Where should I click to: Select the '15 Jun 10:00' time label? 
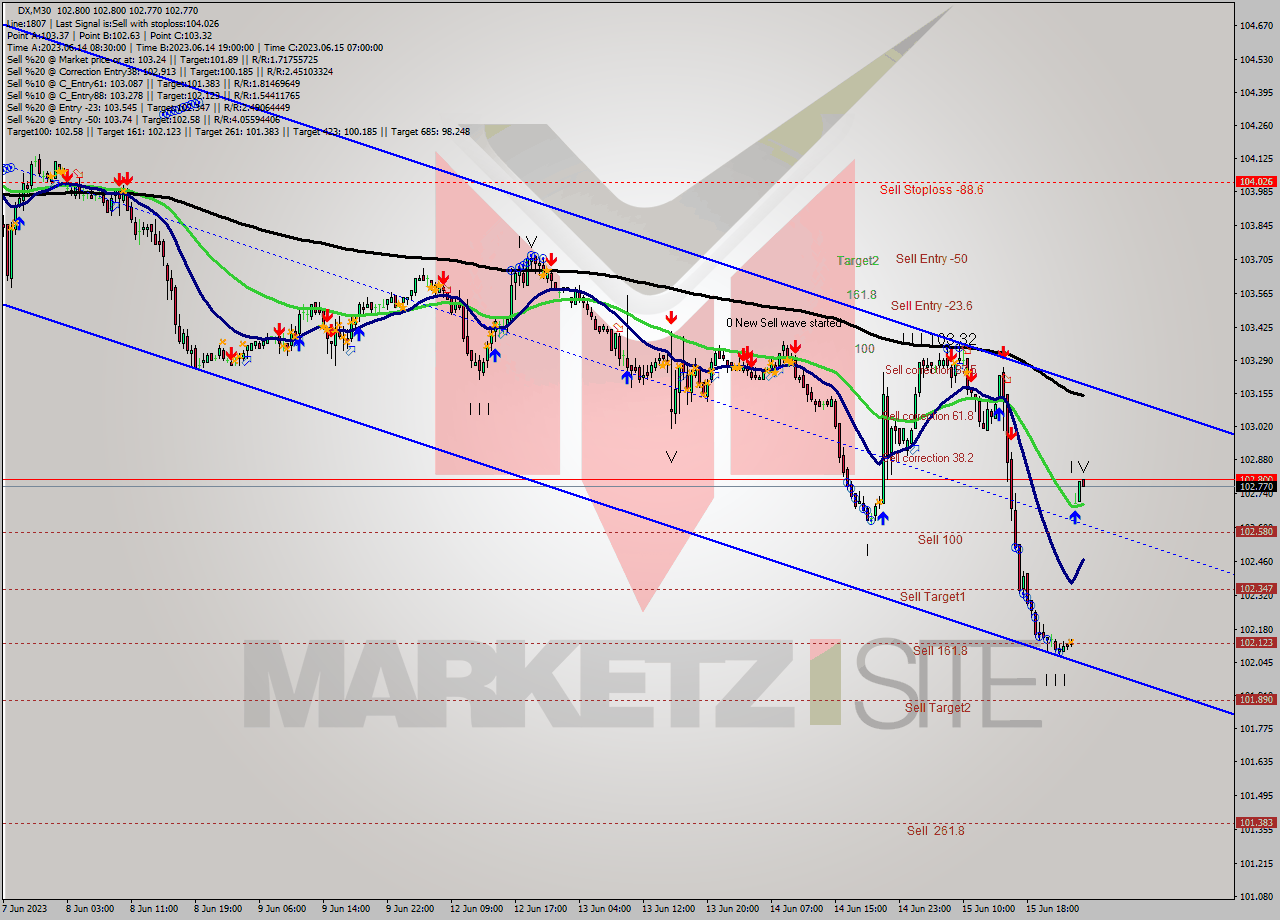988,909
